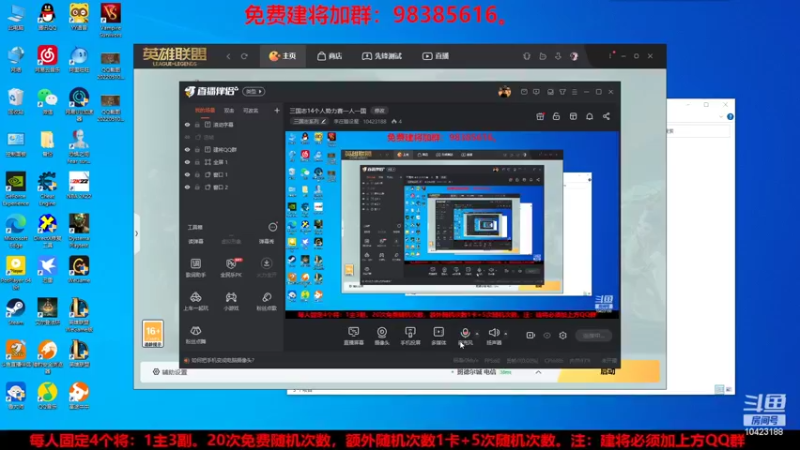Viewport: 800px width, 450px height.
Task: Expand the up chevron in League bottom bar
Action: [538, 372]
